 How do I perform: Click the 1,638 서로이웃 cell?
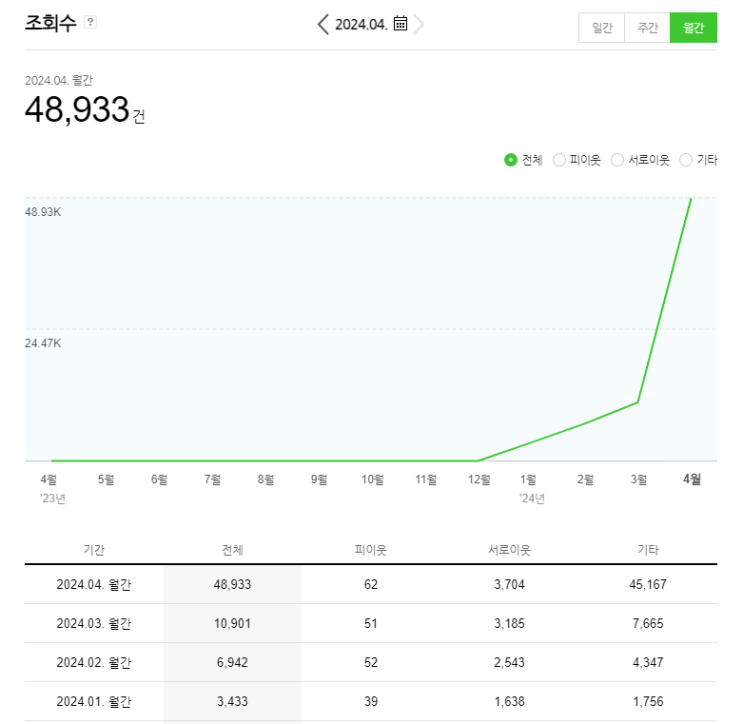pos(509,701)
